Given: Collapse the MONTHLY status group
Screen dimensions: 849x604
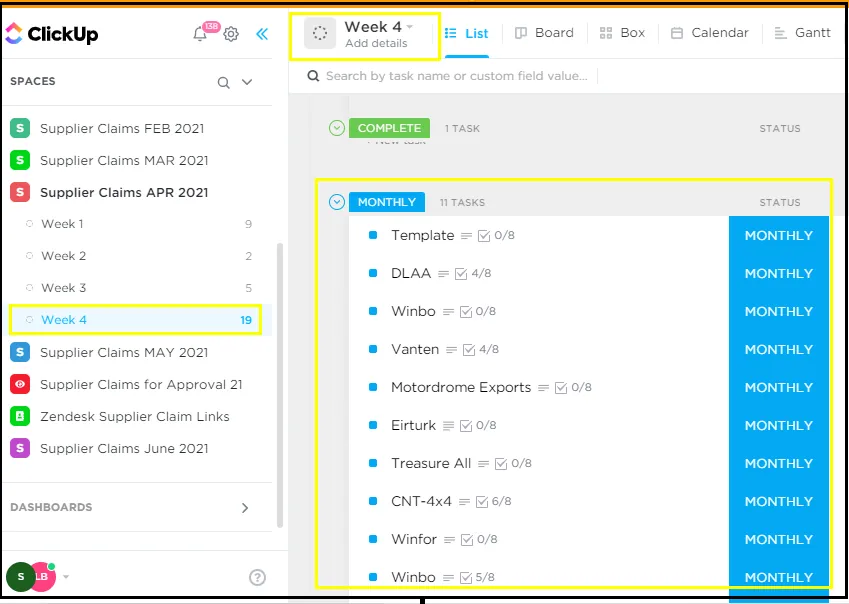Looking at the screenshot, I should click(337, 202).
